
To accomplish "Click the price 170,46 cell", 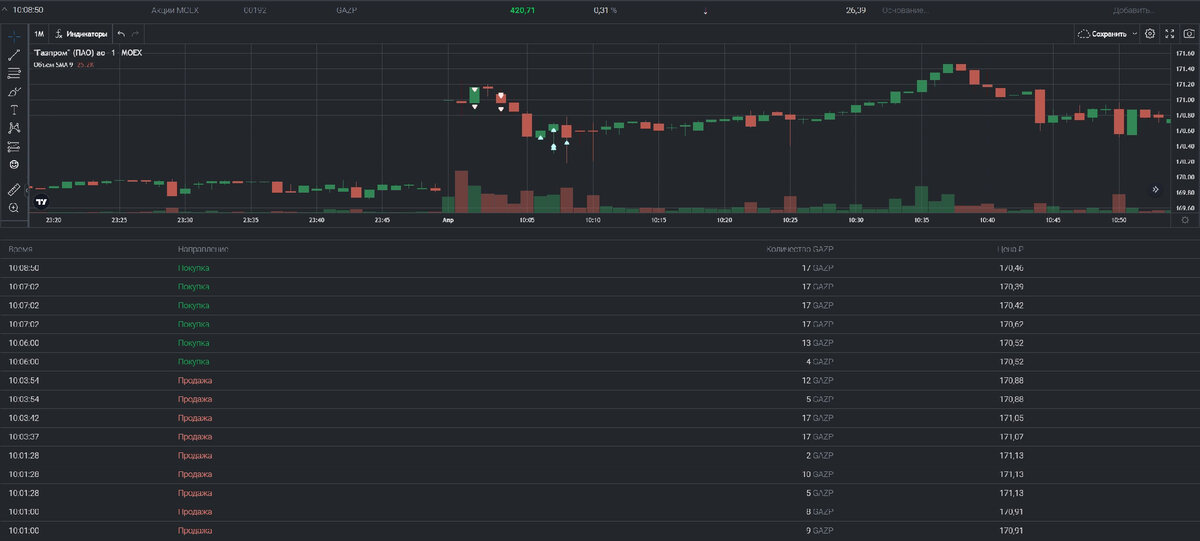I will tap(1011, 268).
